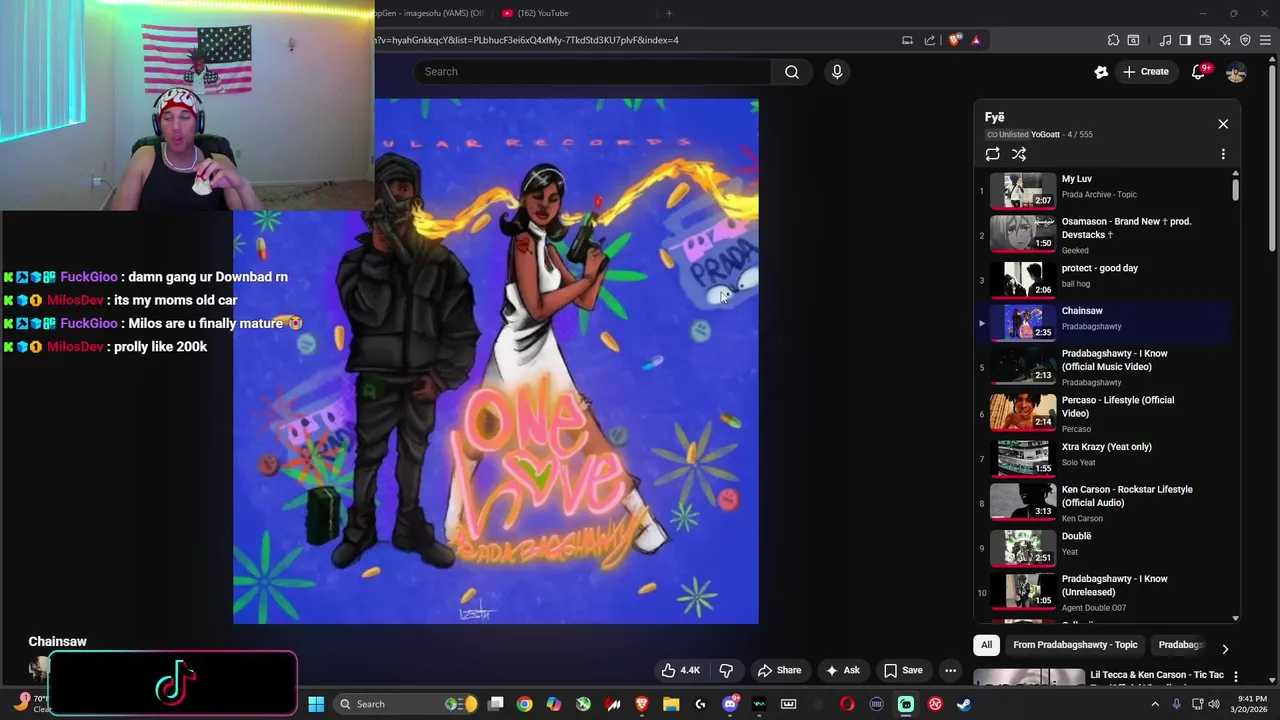Close the Fyë playlist panel
The image size is (1280, 720).
point(1223,124)
